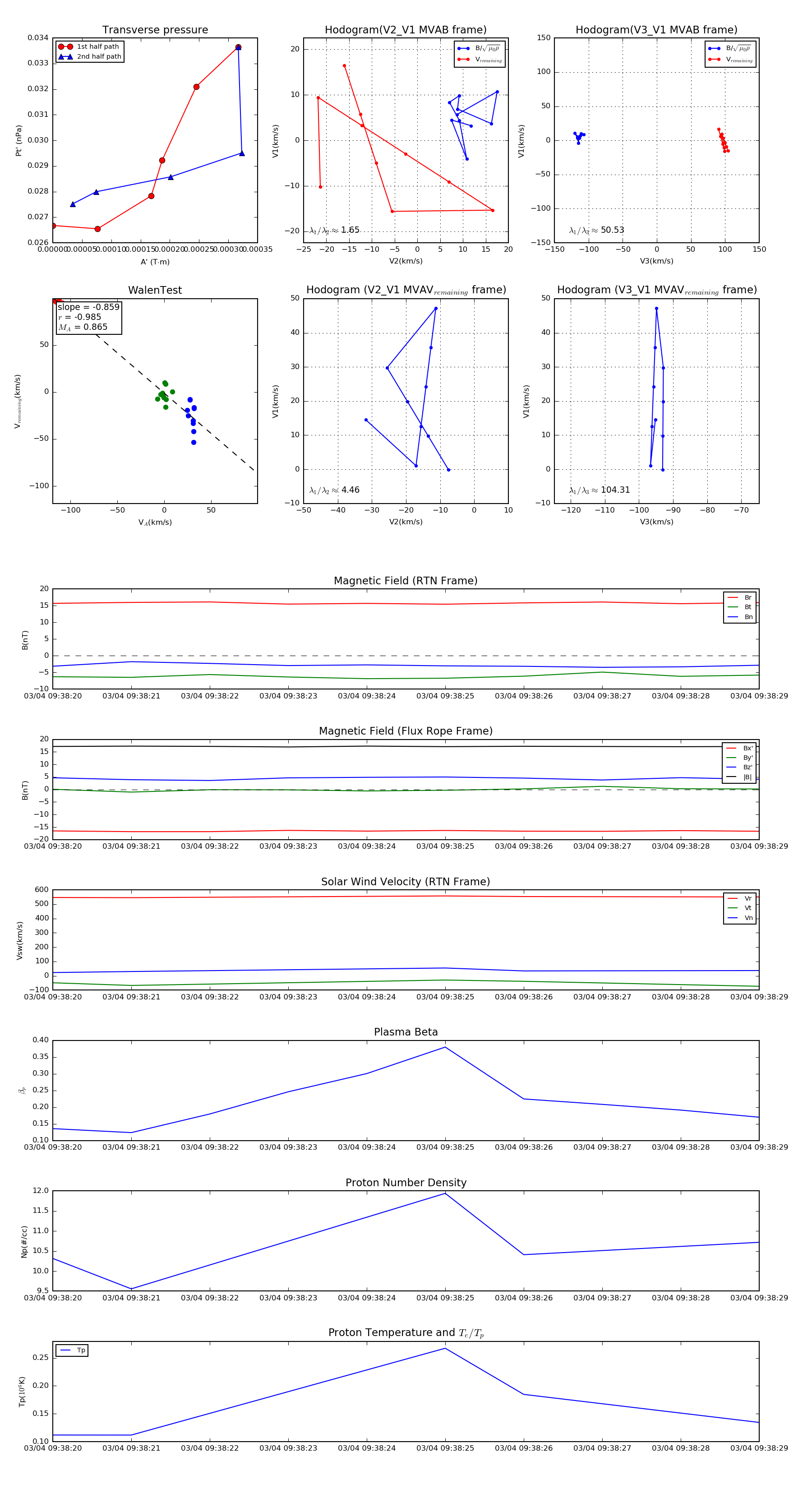Click the λ1/λ3 ≈ 50.53 annotation

pyautogui.click(x=596, y=230)
